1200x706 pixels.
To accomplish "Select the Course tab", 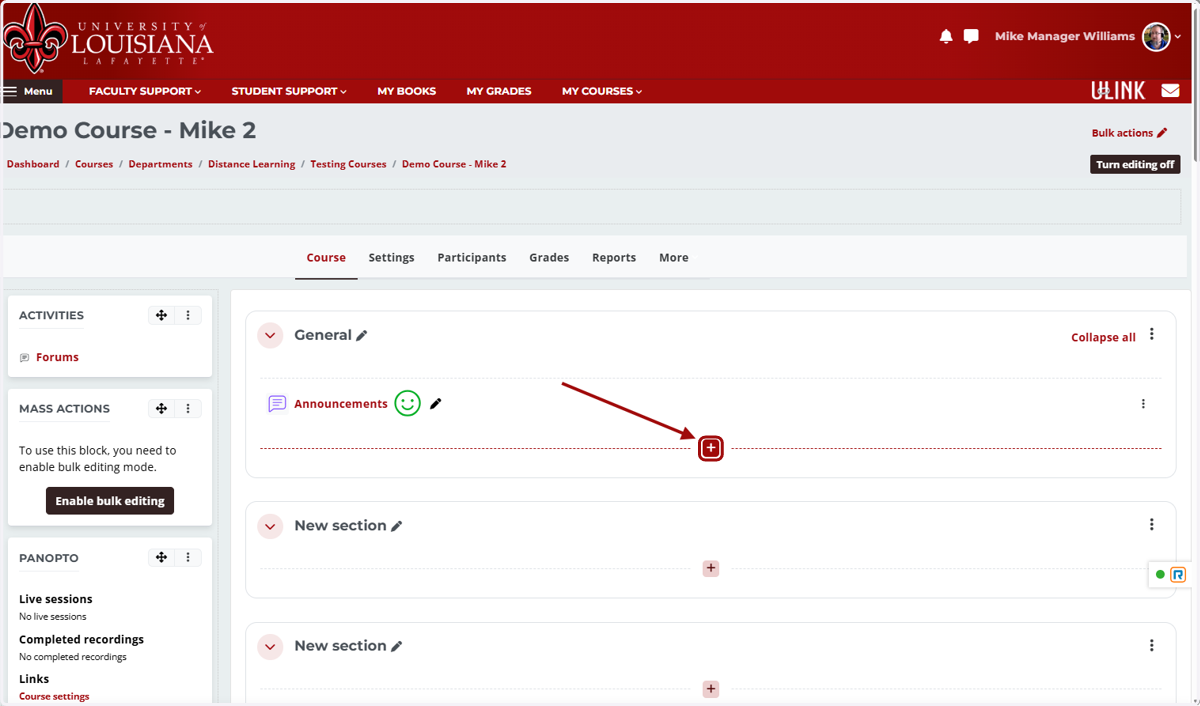I will click(x=326, y=257).
